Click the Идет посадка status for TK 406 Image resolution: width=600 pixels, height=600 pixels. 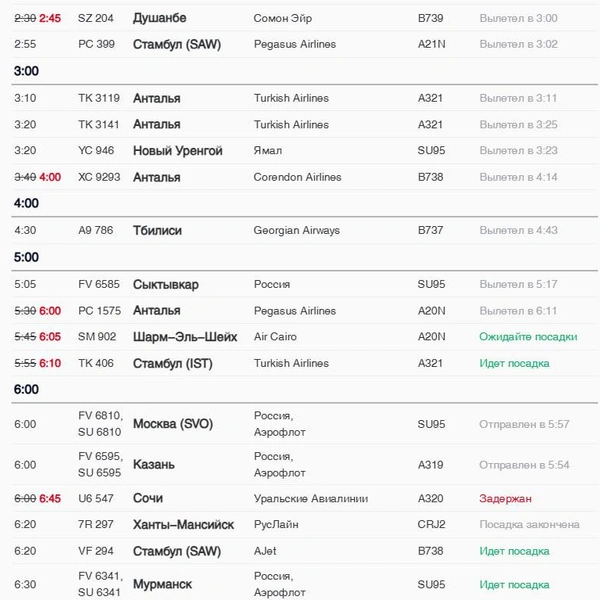[x=514, y=363]
